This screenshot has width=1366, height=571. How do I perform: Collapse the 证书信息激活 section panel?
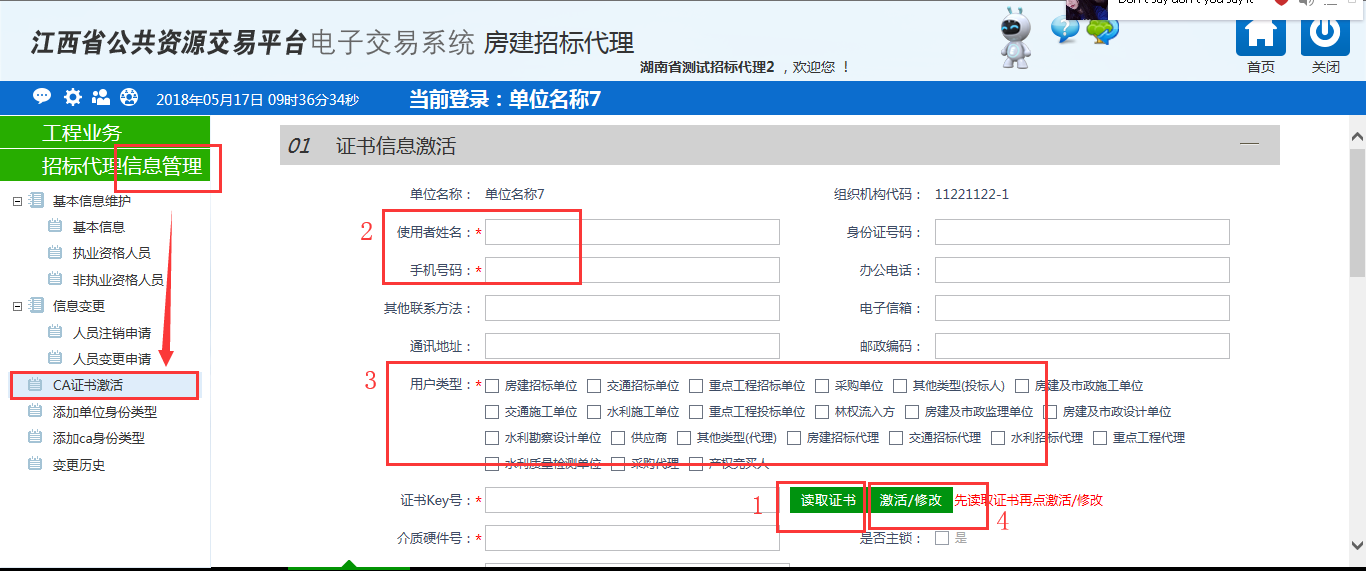(x=1249, y=145)
